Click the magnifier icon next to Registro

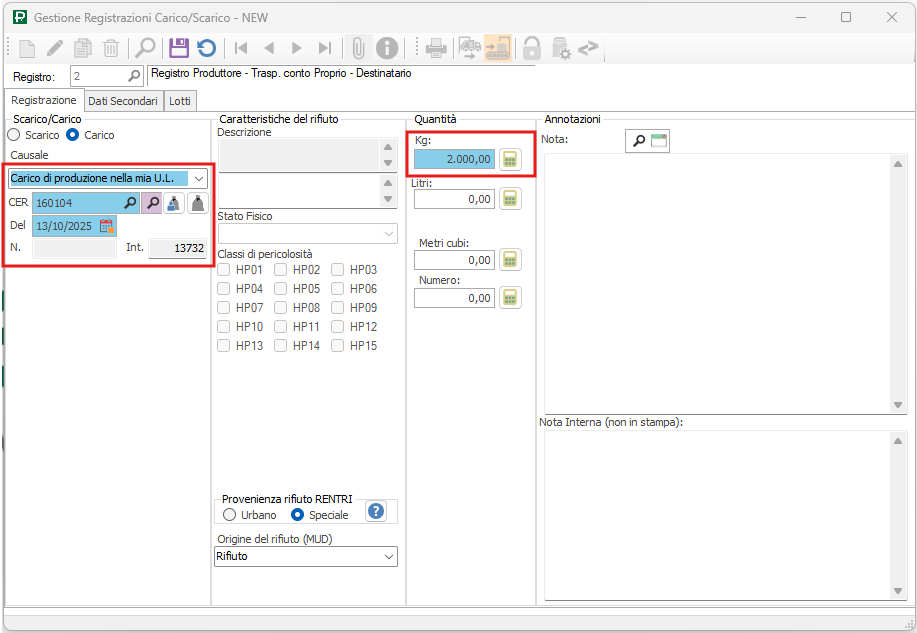tap(134, 76)
